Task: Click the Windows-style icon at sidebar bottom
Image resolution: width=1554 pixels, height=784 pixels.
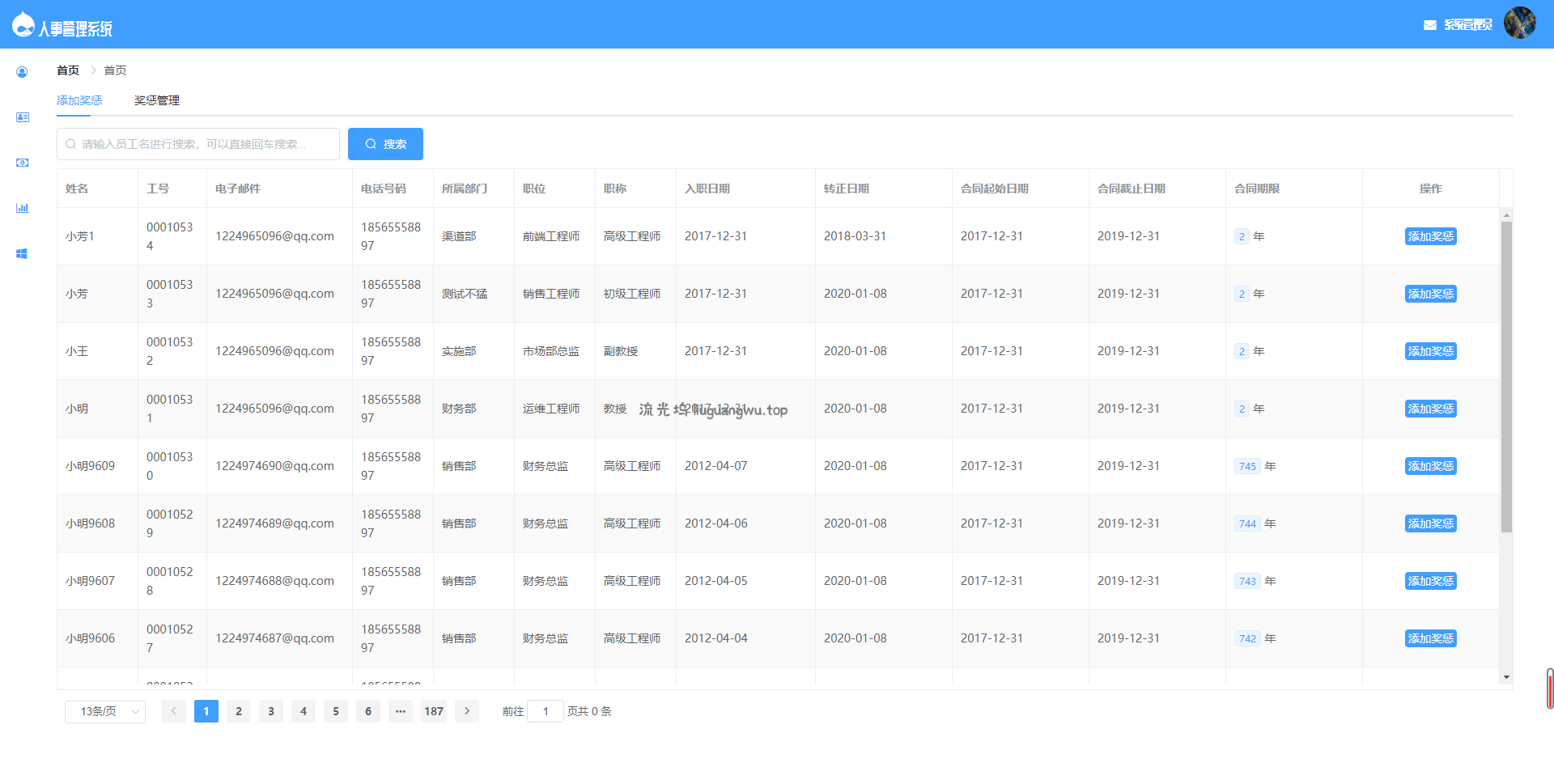Action: (22, 253)
